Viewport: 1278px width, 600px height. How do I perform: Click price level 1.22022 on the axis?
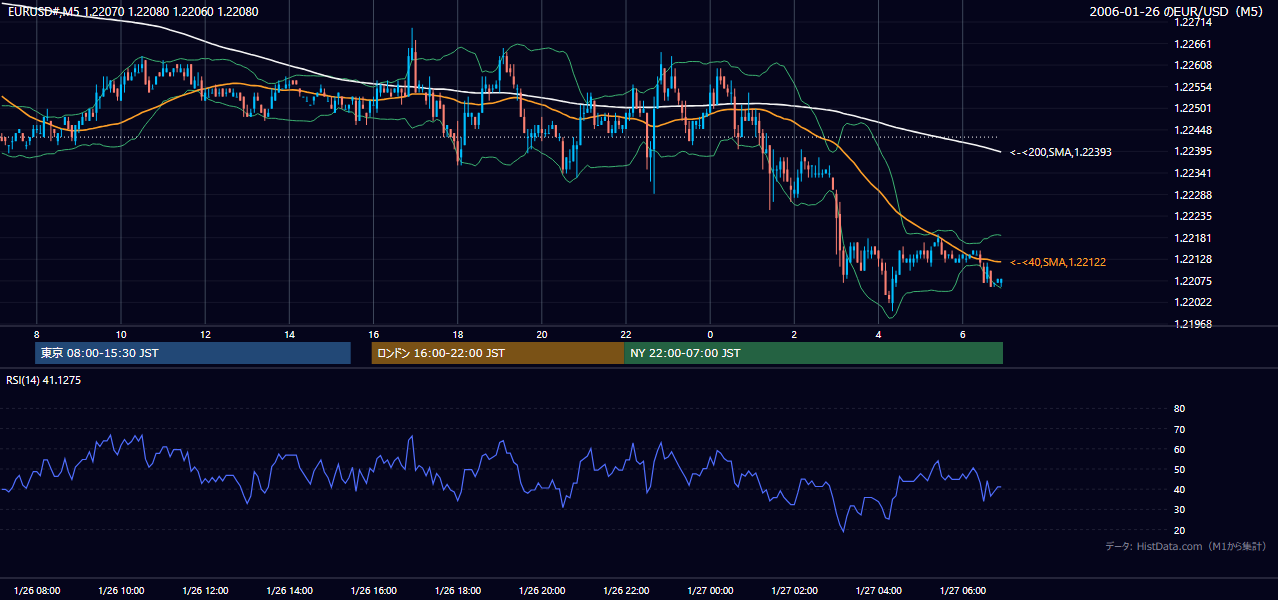[1194, 303]
